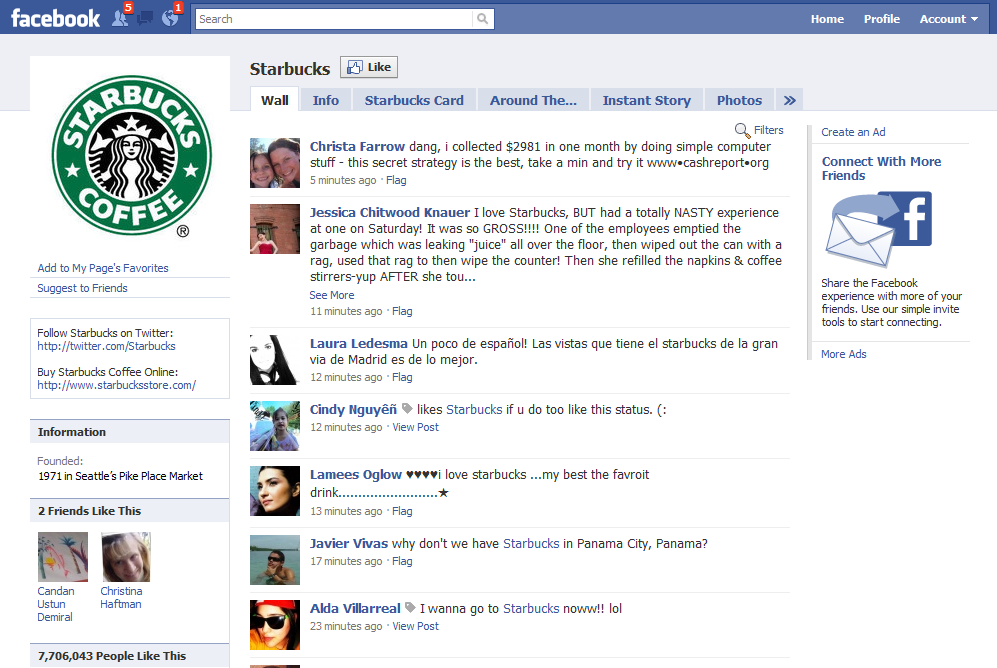Open the Create an Ad link
This screenshot has width=997, height=668.
(852, 131)
